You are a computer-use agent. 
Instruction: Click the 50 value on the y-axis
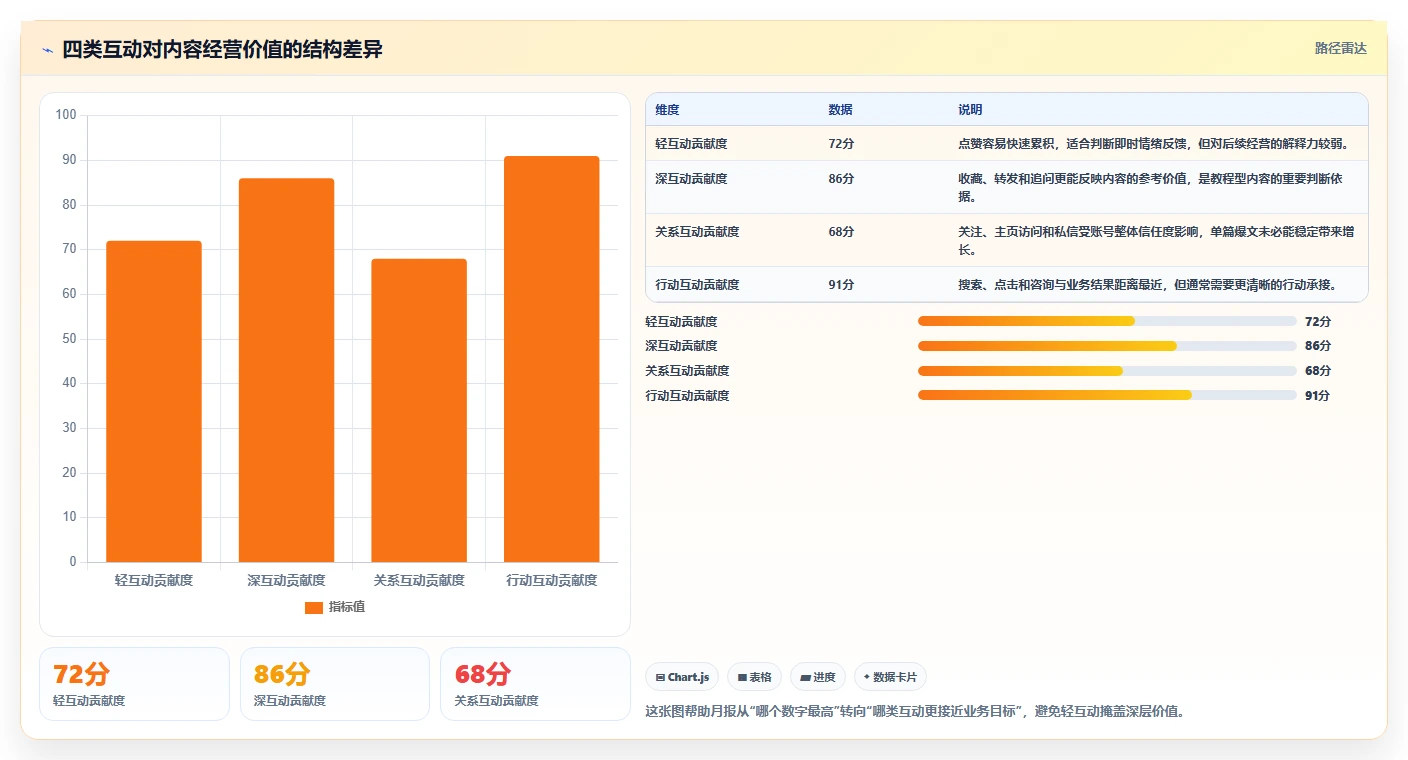coord(69,339)
